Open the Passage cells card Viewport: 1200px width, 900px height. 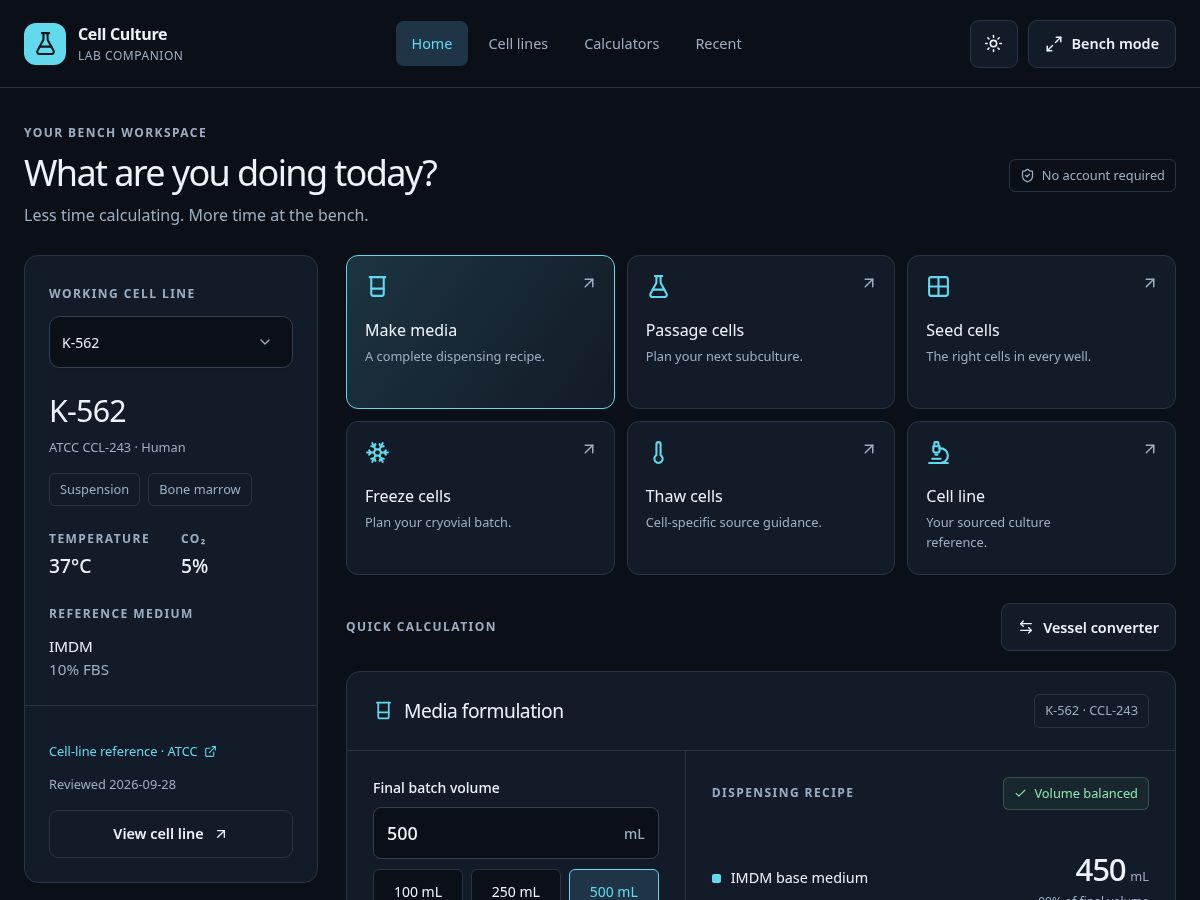click(761, 332)
